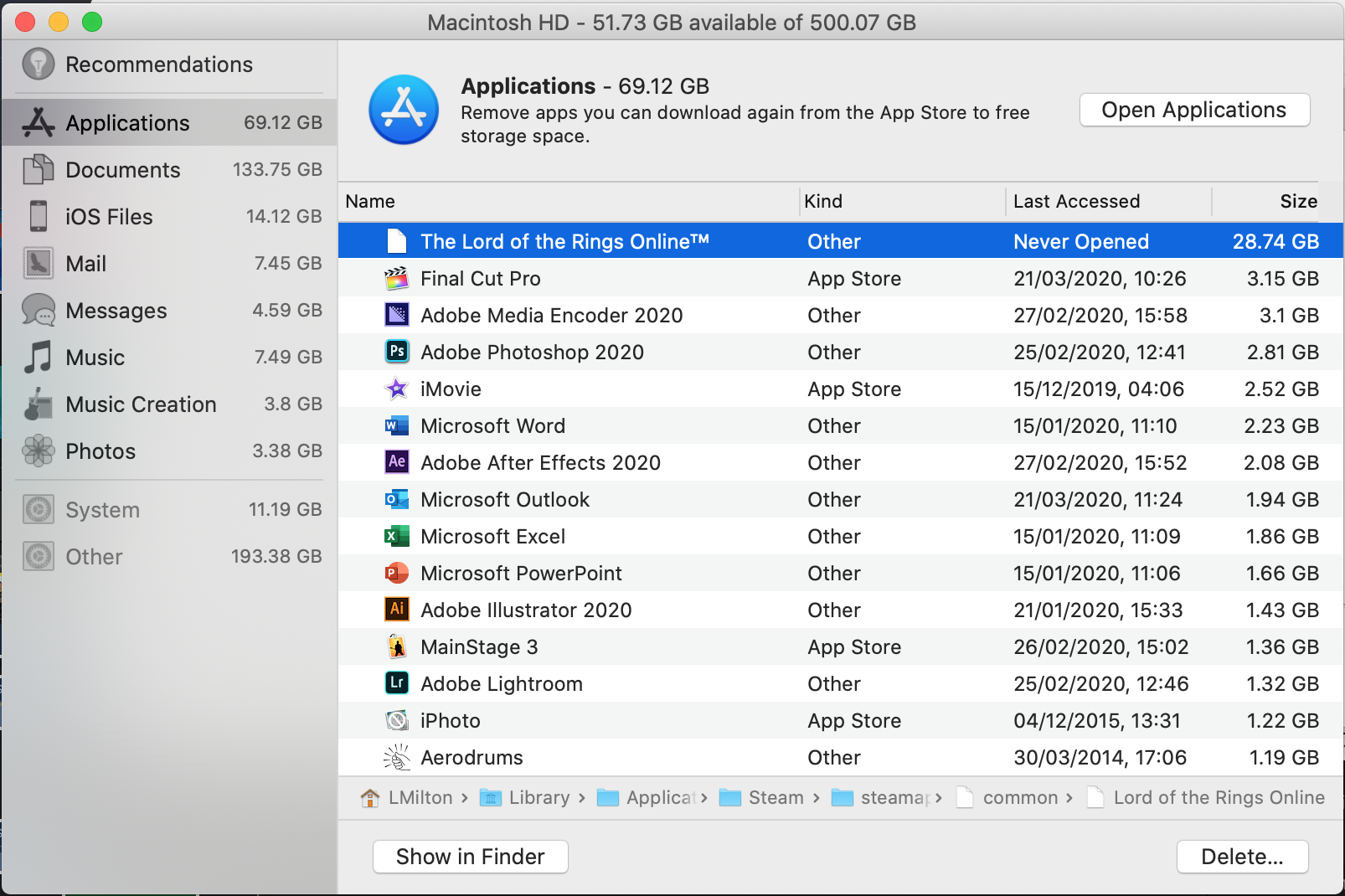Viewport: 1345px width, 896px height.
Task: Click the Show in Finder button
Action: click(470, 857)
